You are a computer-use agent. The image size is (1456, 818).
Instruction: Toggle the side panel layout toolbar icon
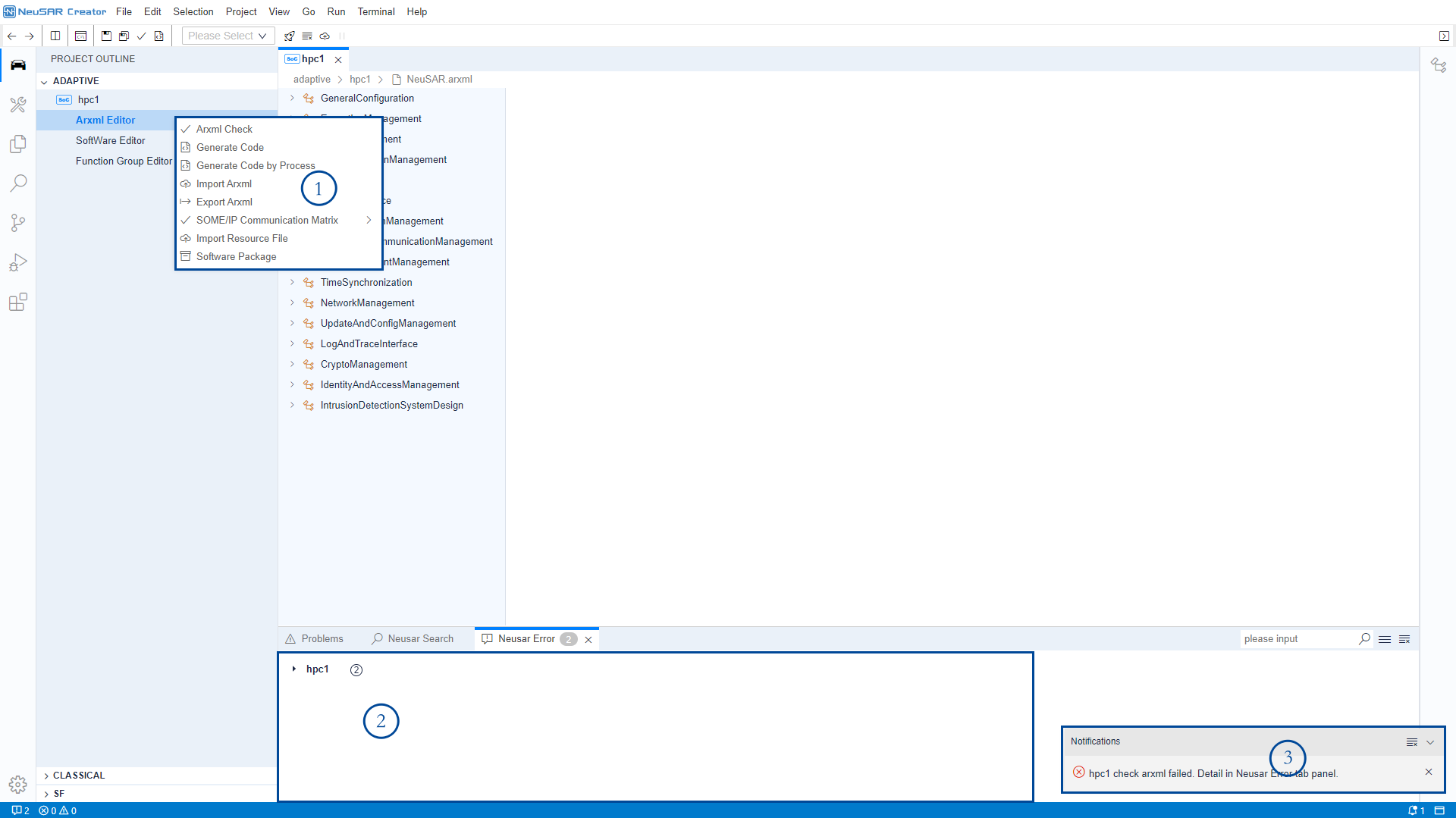[55, 36]
